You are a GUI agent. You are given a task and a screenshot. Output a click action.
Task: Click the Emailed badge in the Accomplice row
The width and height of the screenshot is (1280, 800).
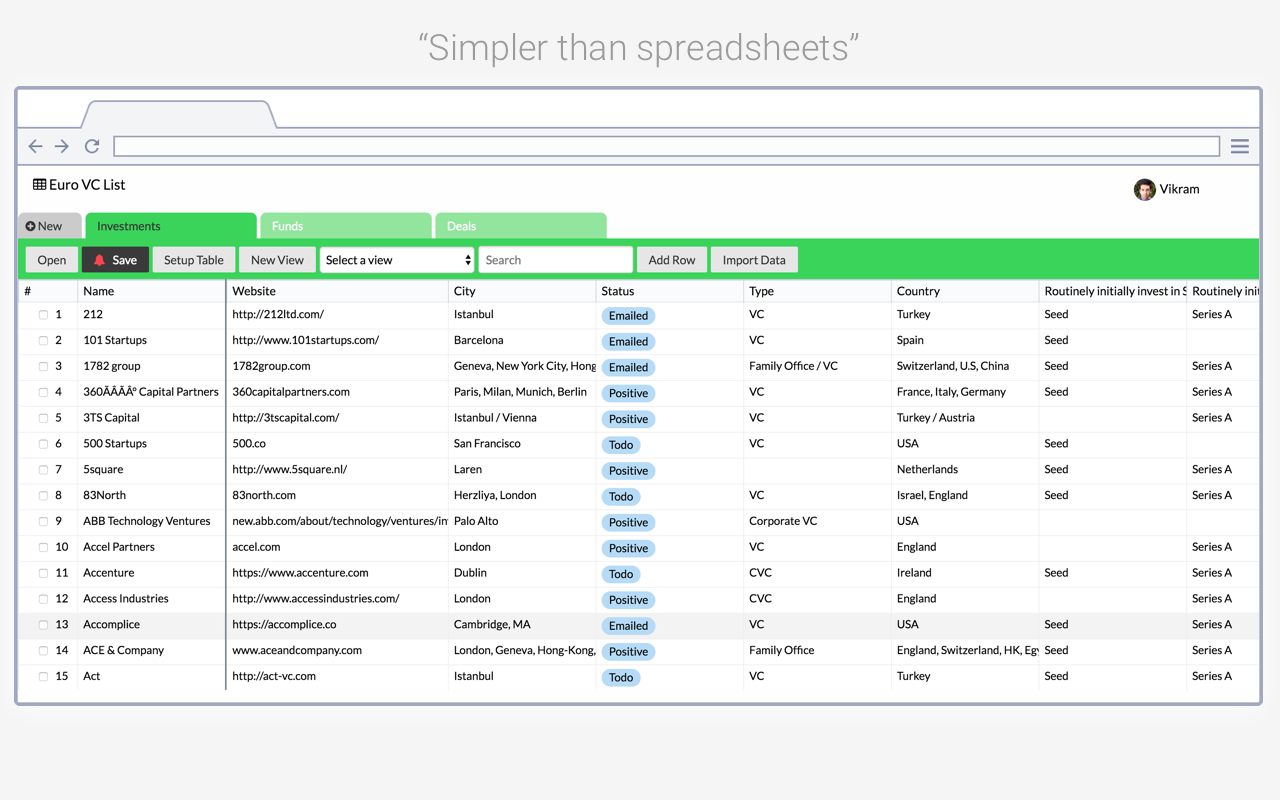(x=628, y=626)
